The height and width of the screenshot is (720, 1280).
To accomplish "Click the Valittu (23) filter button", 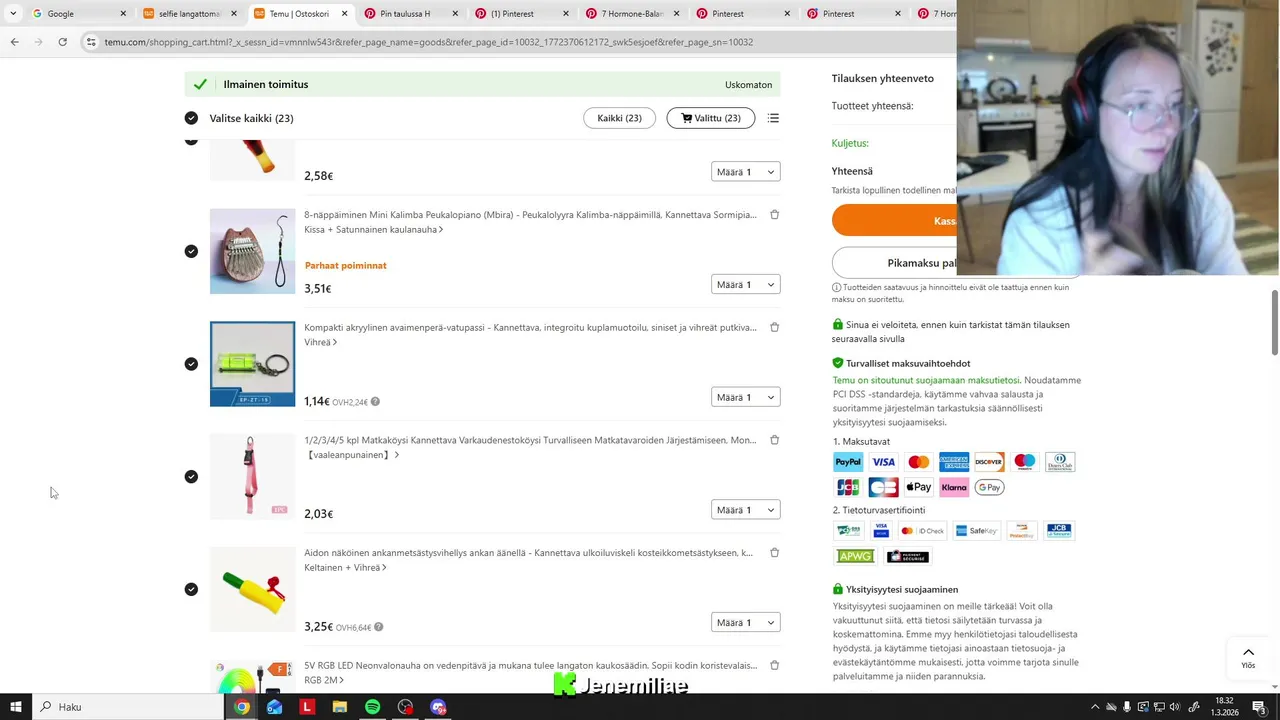I will pos(711,118).
